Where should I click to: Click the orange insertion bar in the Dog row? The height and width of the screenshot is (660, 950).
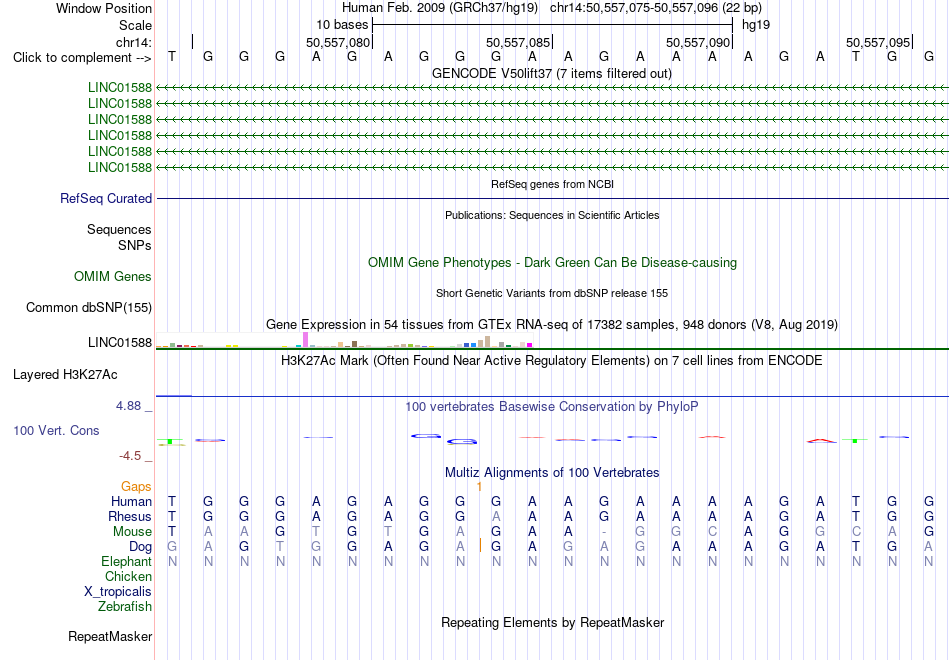coord(480,545)
